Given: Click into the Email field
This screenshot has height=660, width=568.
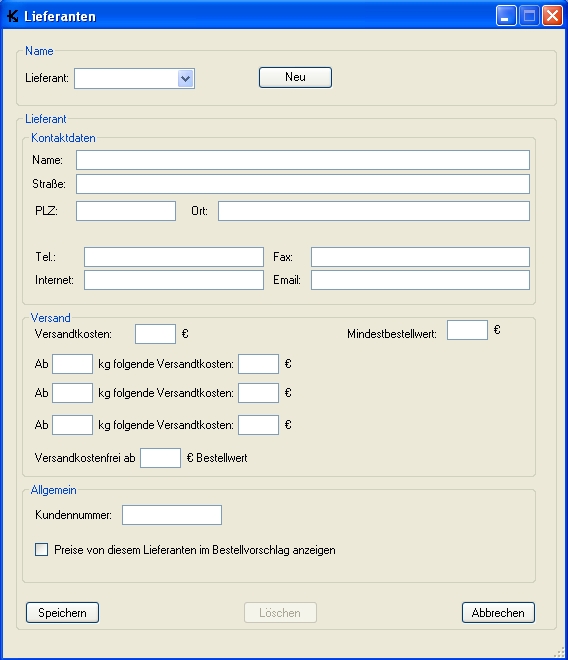Looking at the screenshot, I should (420, 280).
